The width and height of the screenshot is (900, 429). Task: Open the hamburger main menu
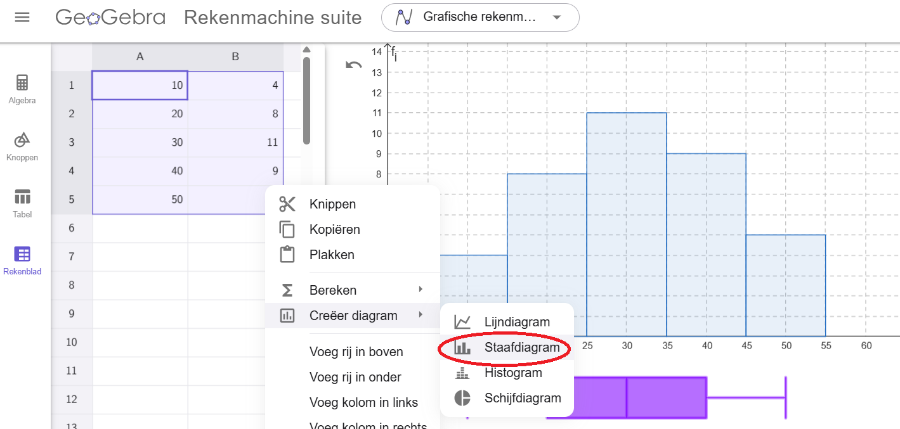pyautogui.click(x=22, y=17)
